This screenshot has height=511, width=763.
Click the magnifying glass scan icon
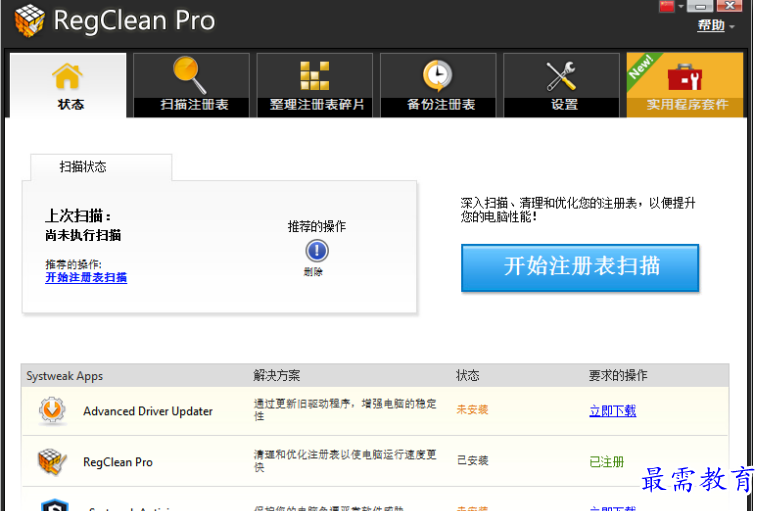[x=190, y=75]
